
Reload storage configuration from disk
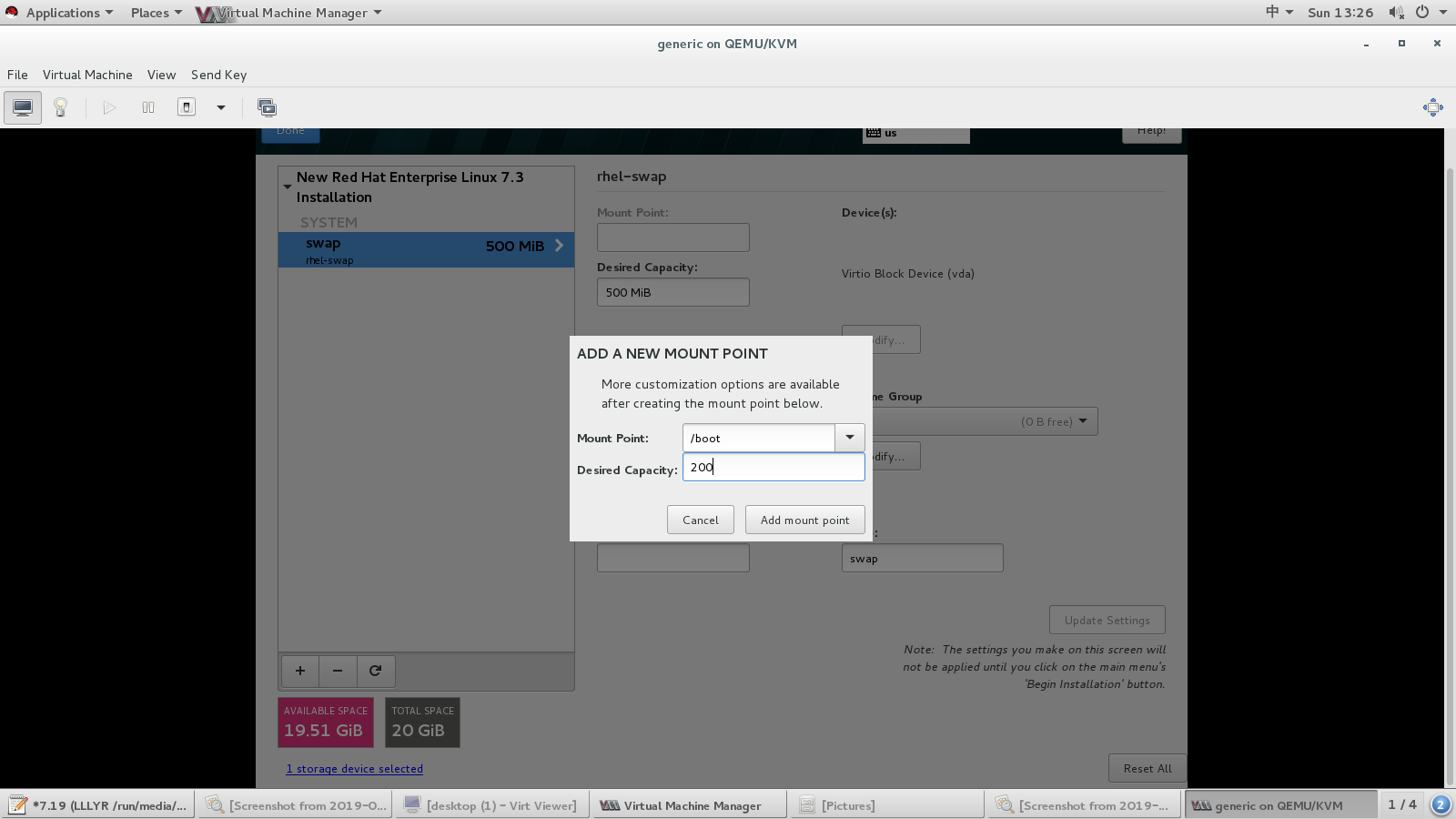[376, 671]
